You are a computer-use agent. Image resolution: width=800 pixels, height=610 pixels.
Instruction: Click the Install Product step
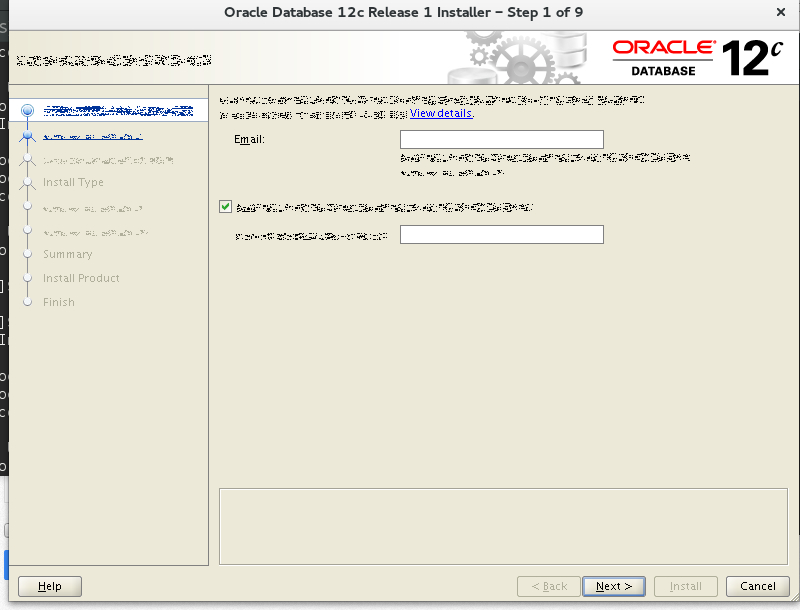81,278
